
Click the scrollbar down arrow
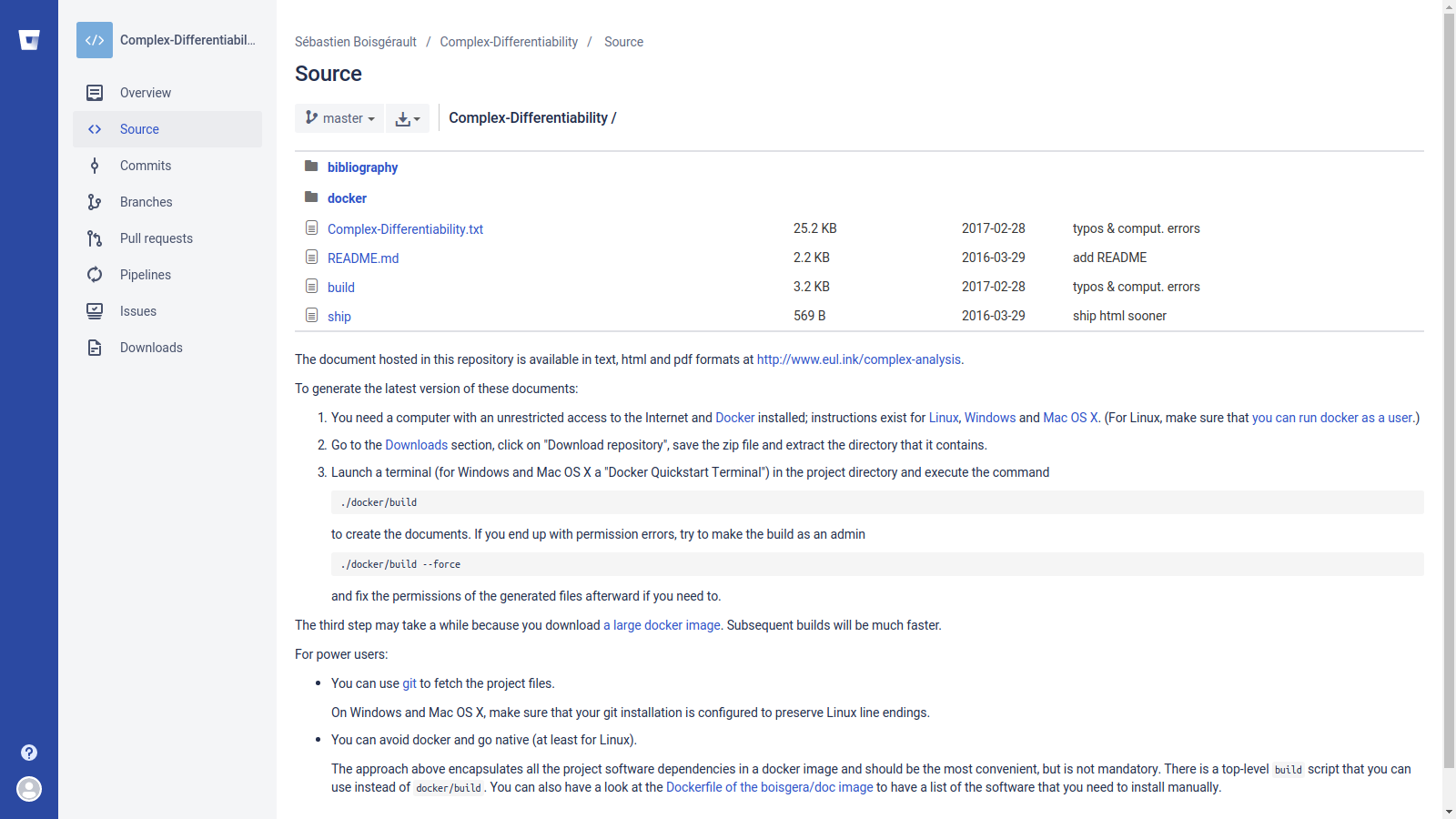point(1449,812)
